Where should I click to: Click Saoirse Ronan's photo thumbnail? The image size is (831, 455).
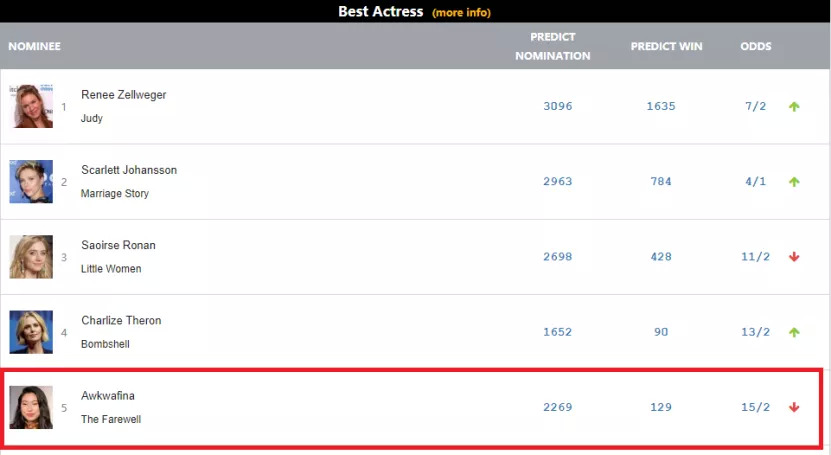[x=31, y=257]
